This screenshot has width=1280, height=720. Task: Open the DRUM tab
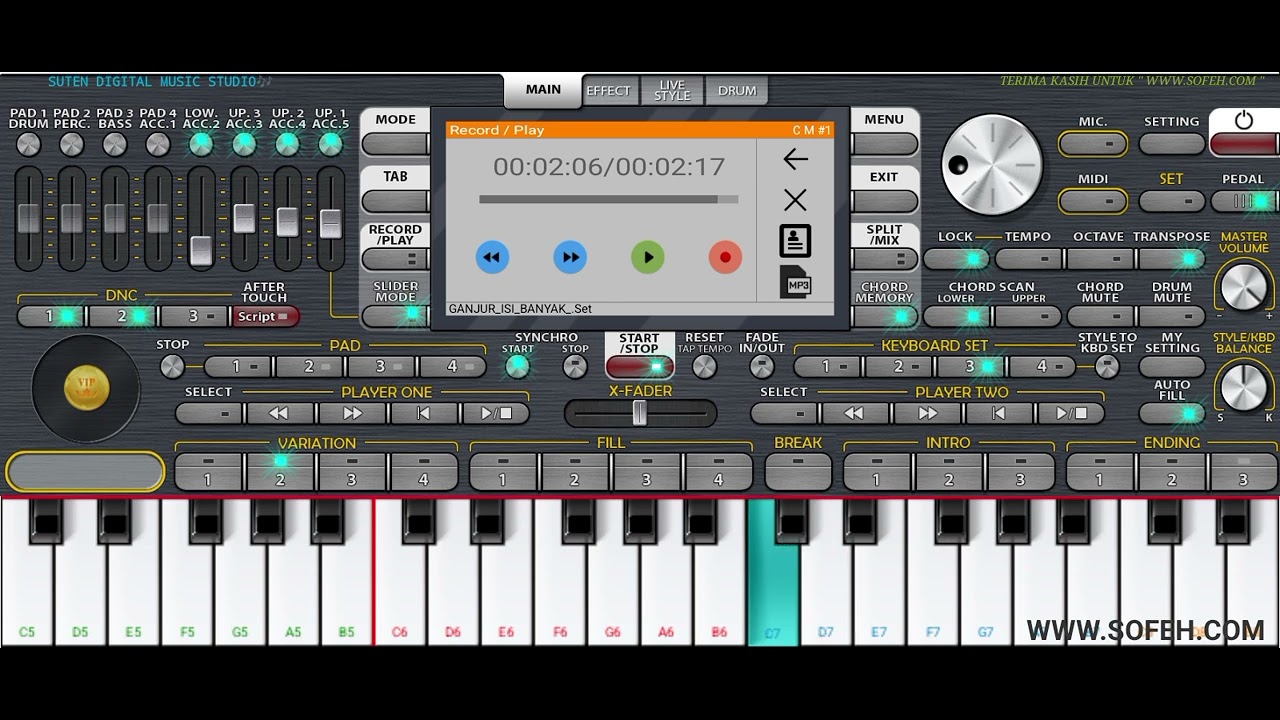737,91
